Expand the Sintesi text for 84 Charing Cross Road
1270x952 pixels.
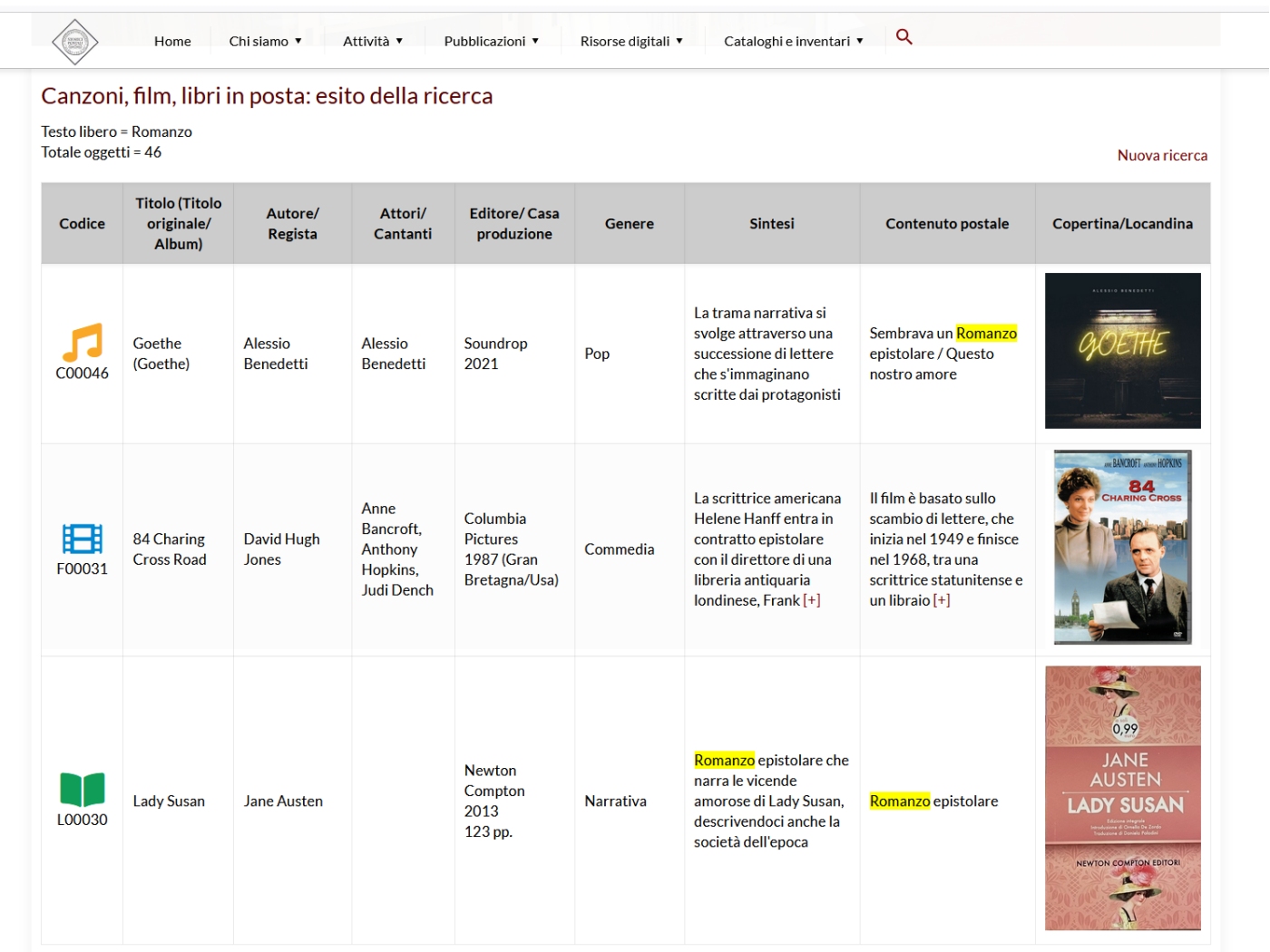pos(812,600)
